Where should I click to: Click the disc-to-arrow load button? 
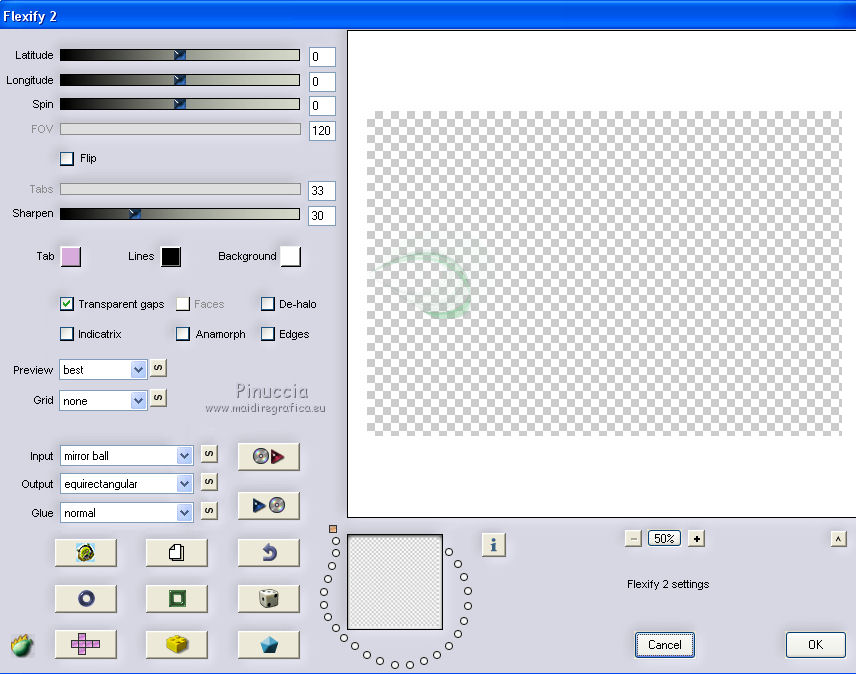point(269,457)
